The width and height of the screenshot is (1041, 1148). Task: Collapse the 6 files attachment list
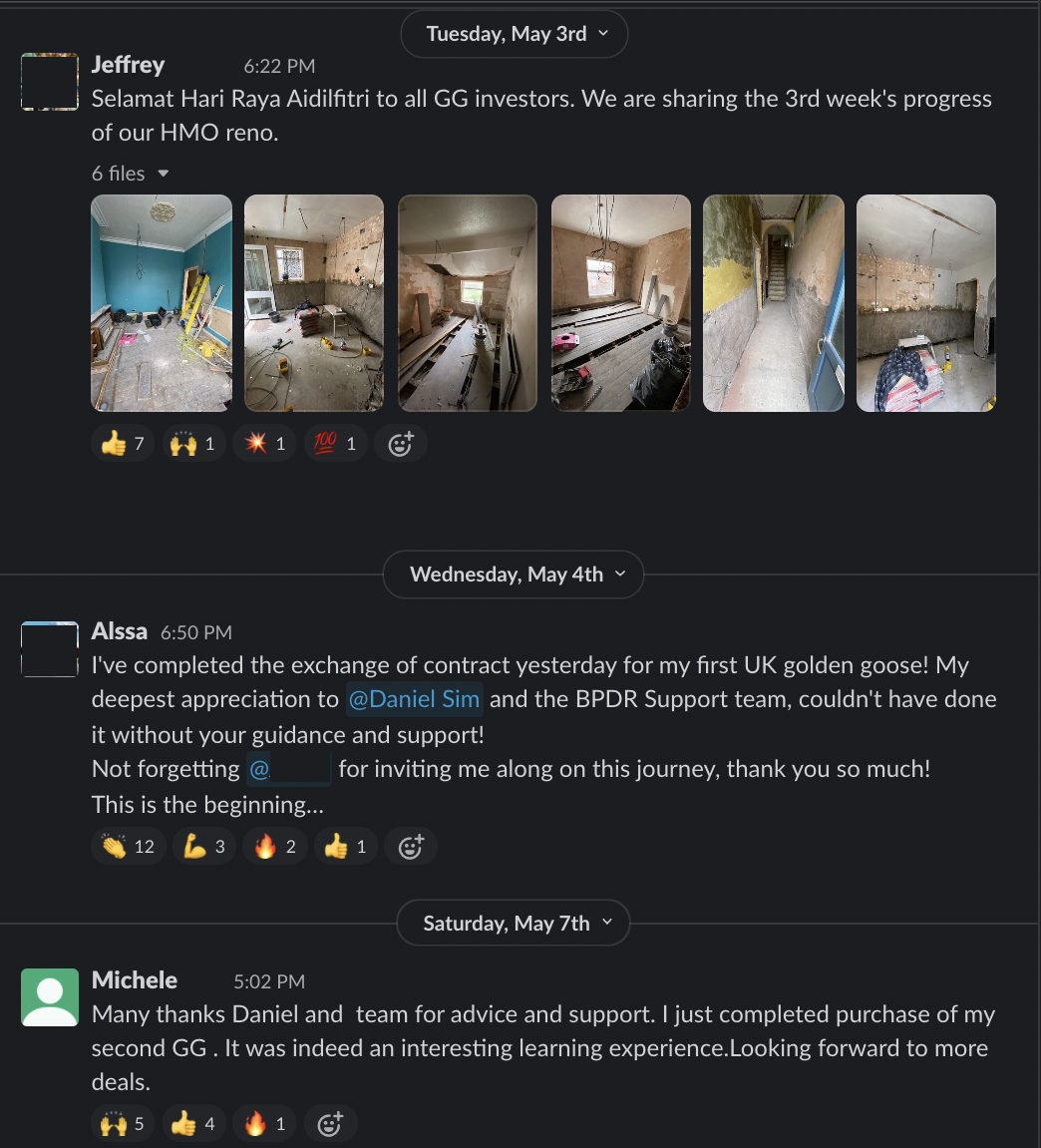click(131, 174)
